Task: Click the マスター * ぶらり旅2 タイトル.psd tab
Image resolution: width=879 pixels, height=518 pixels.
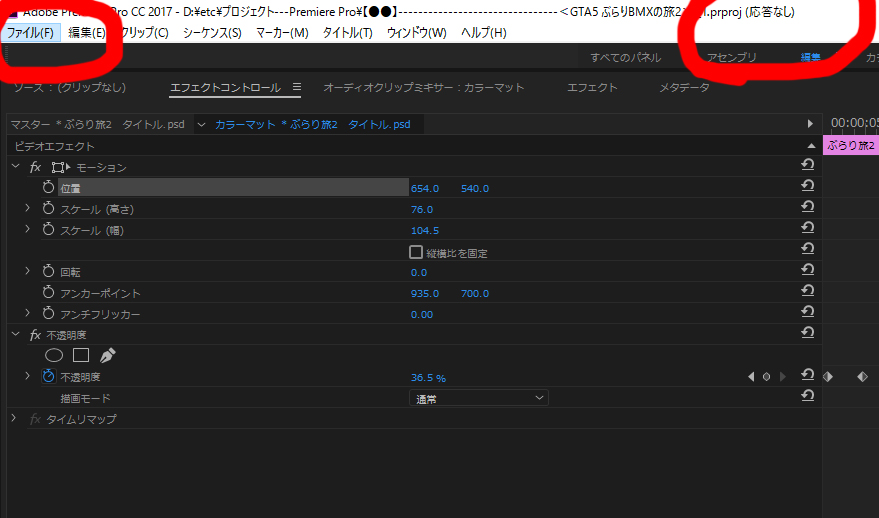Action: pyautogui.click(x=98, y=124)
